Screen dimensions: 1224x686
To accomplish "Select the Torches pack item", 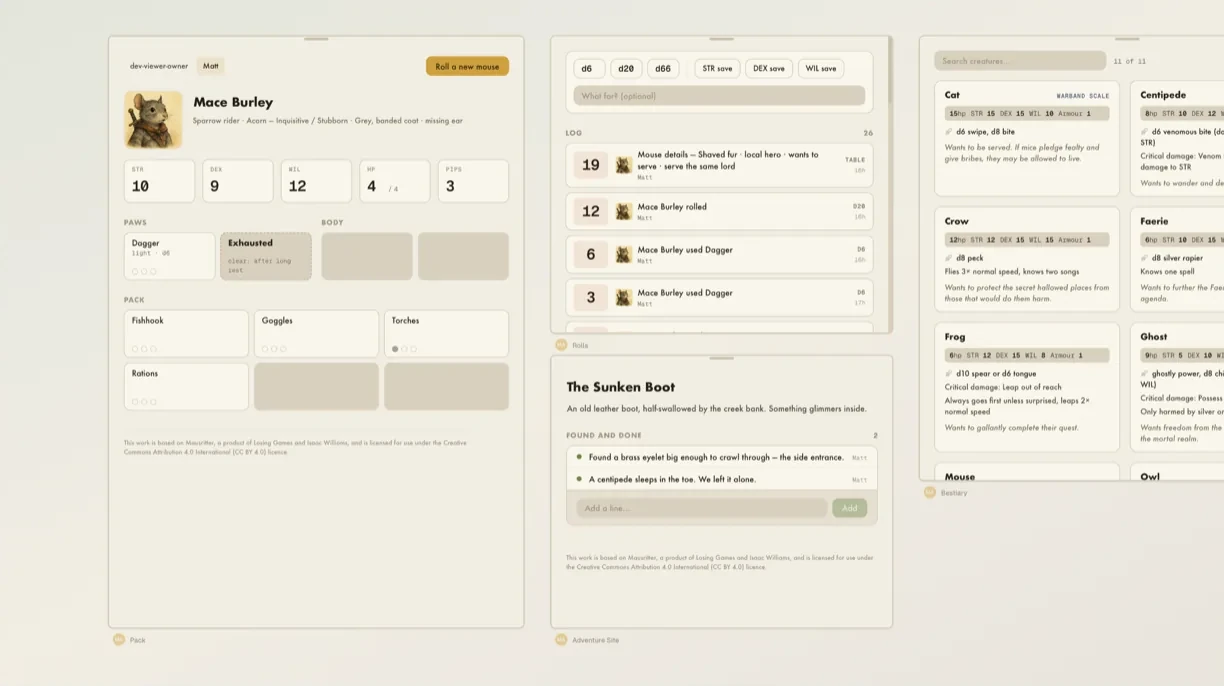I will [446, 334].
